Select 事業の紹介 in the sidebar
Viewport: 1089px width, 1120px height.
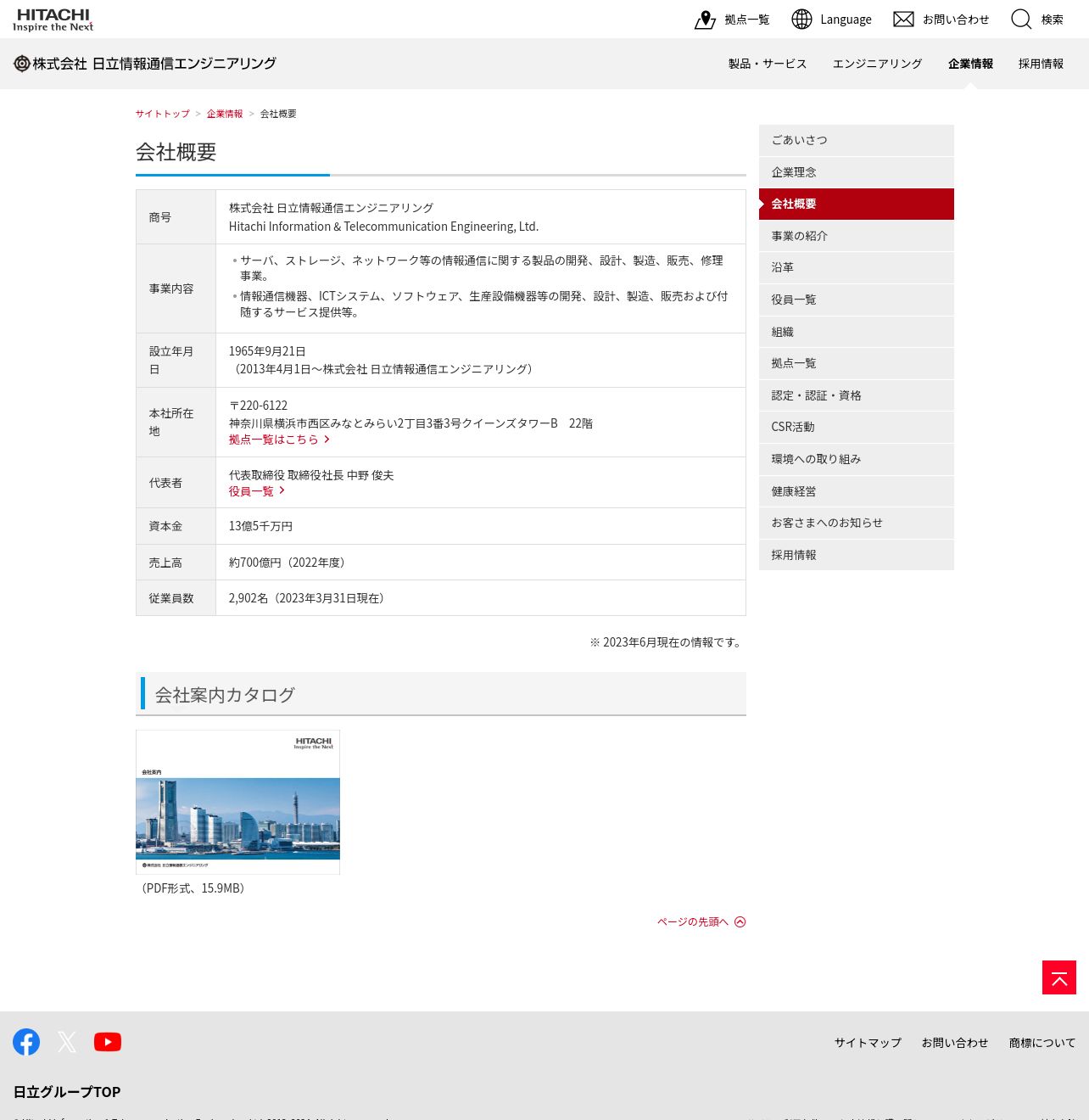pos(857,236)
